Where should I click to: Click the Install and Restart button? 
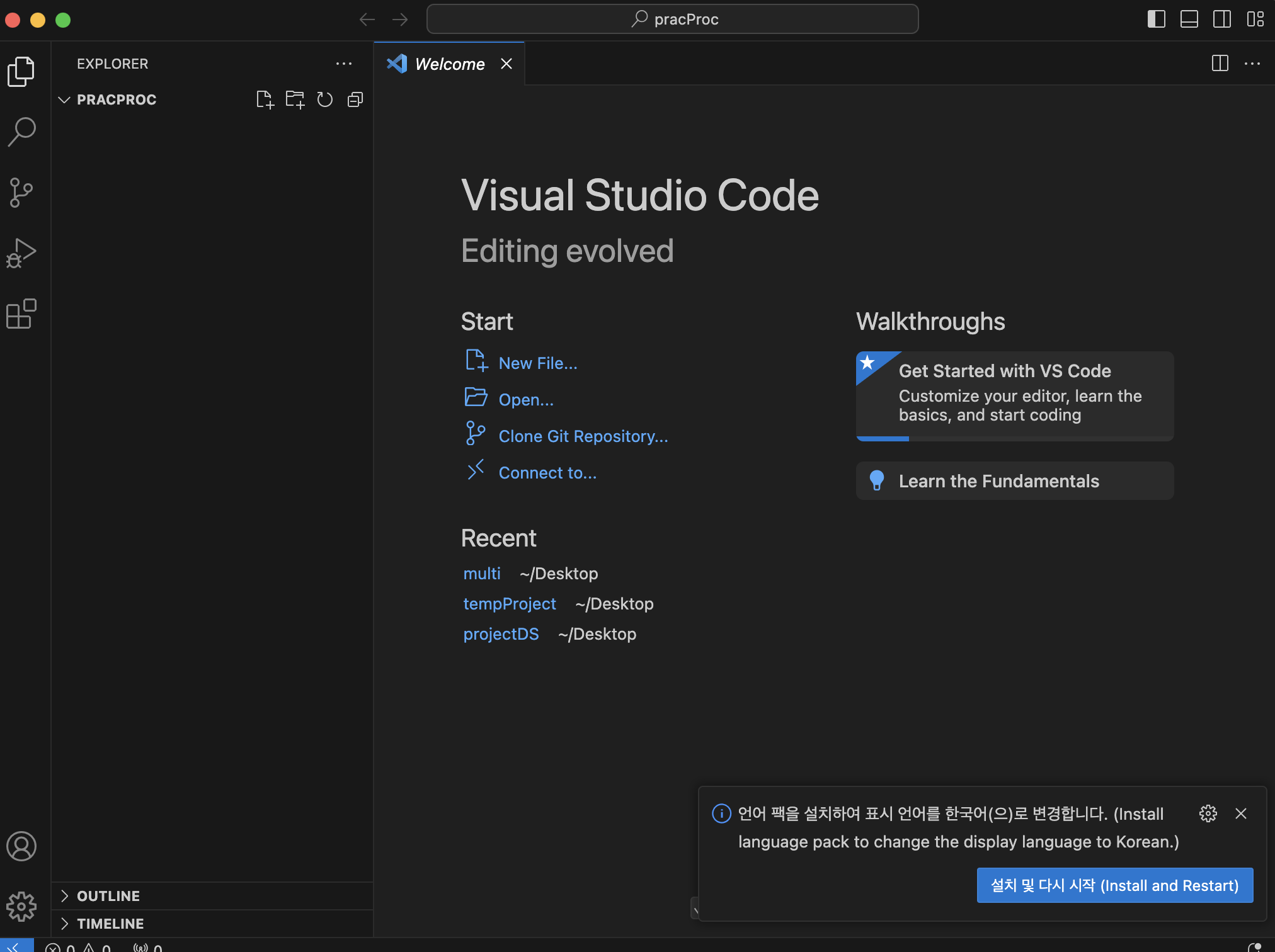click(1114, 885)
